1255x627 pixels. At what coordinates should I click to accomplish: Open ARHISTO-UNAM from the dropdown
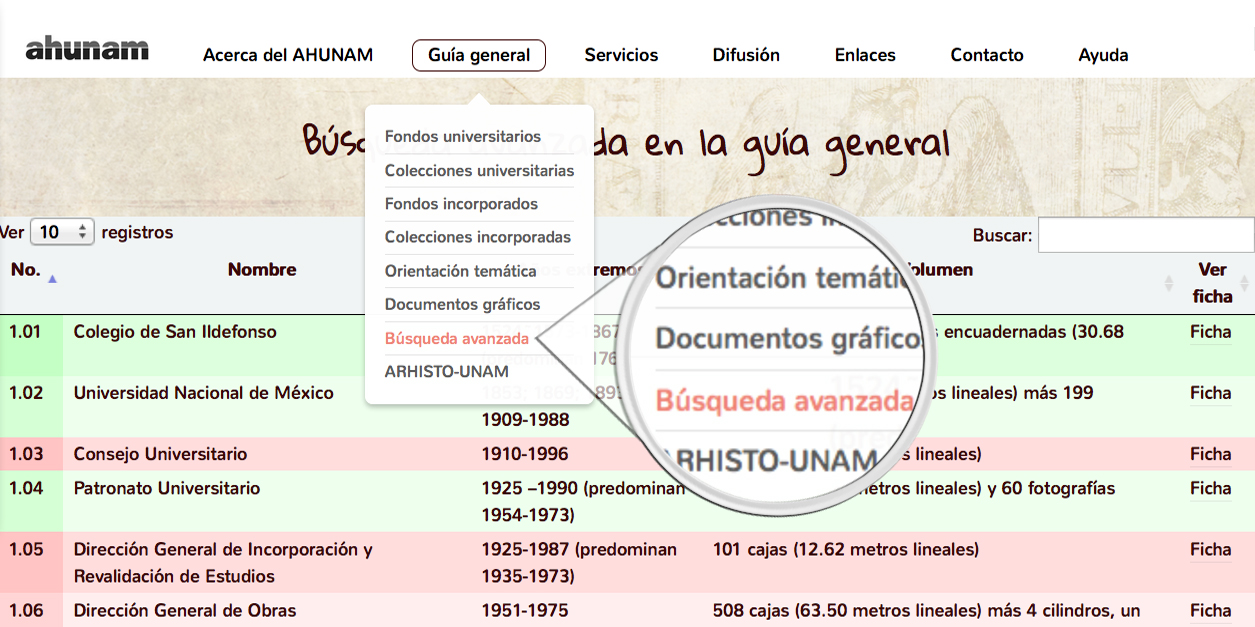coord(447,372)
